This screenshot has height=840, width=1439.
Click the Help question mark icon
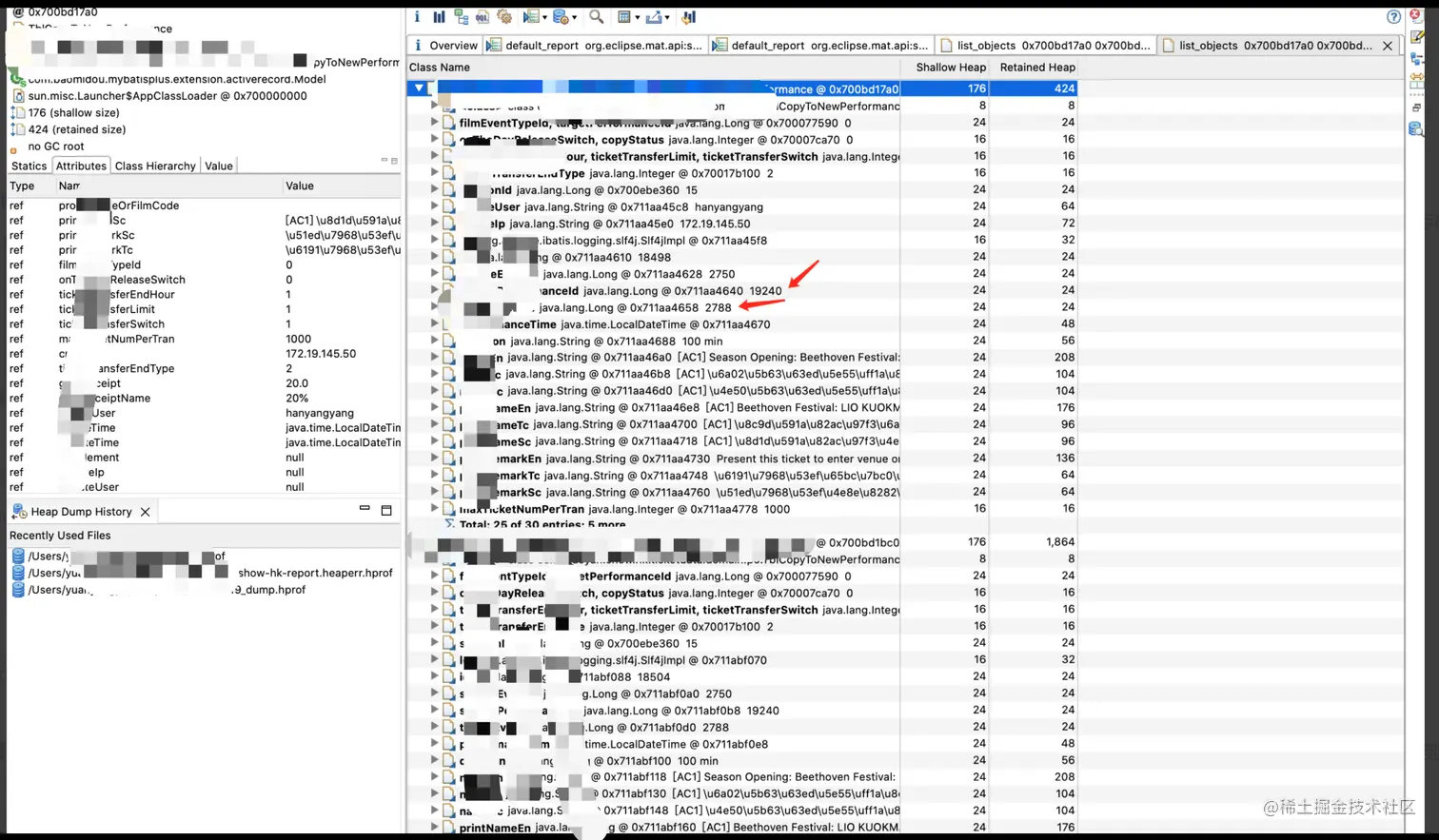(1393, 17)
